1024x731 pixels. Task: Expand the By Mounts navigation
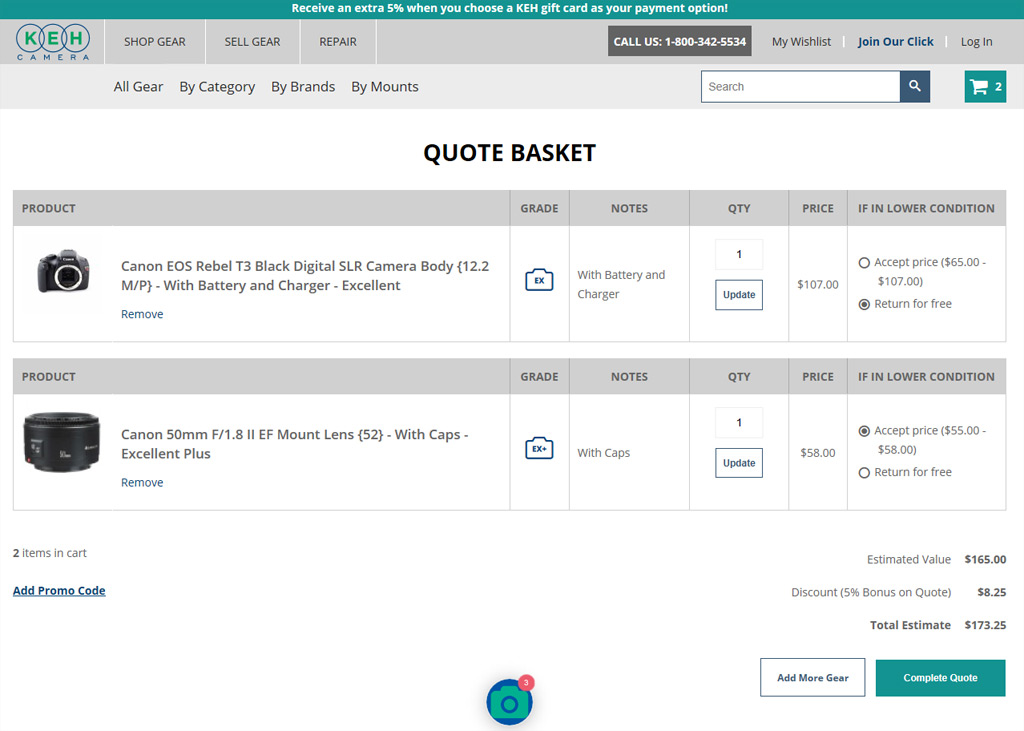pyautogui.click(x=384, y=87)
